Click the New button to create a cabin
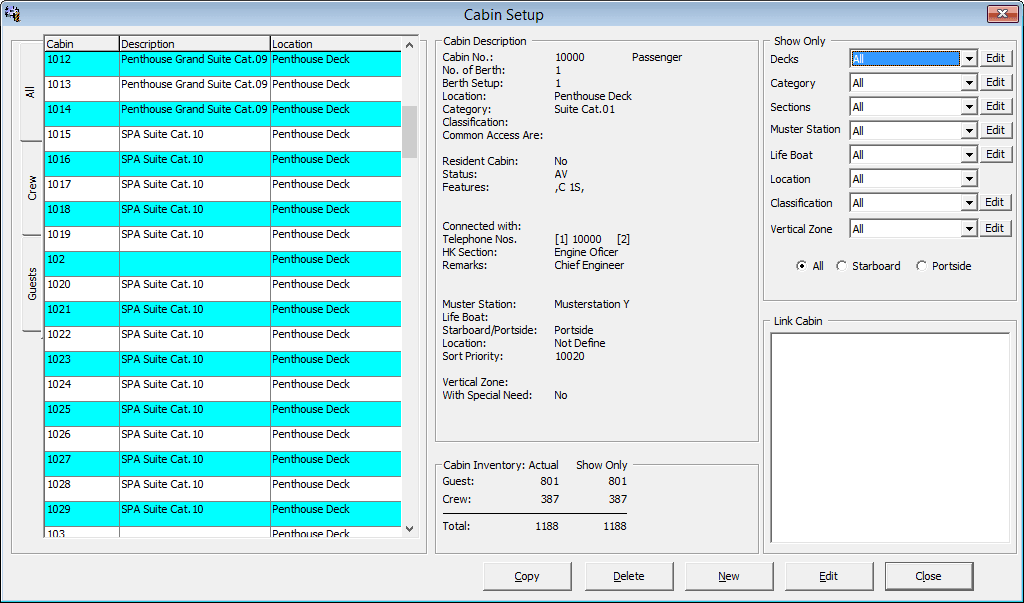 point(728,576)
